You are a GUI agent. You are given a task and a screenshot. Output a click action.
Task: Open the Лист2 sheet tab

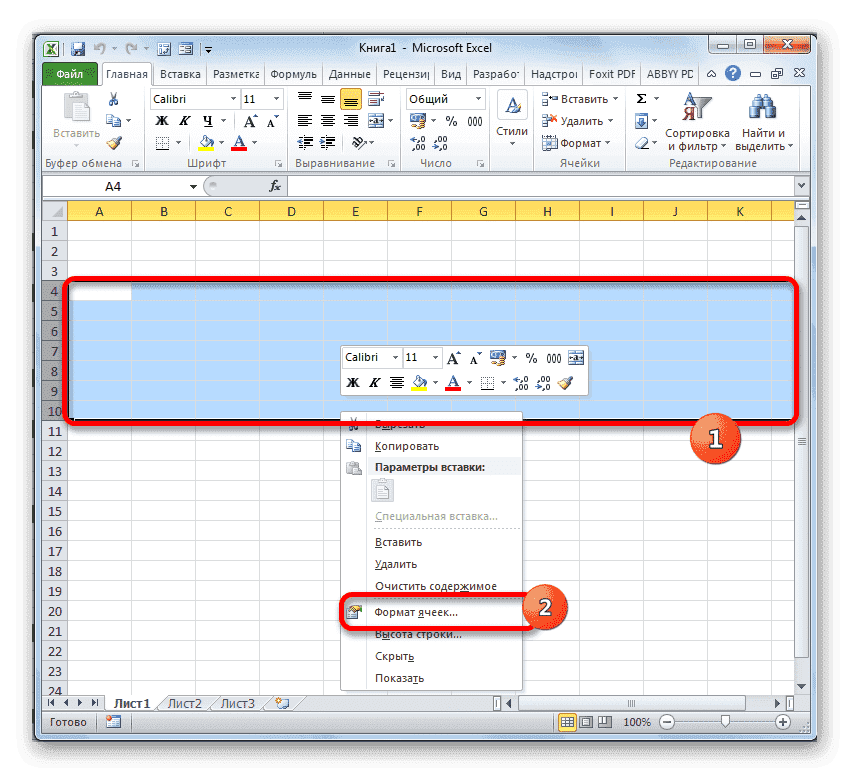(183, 703)
